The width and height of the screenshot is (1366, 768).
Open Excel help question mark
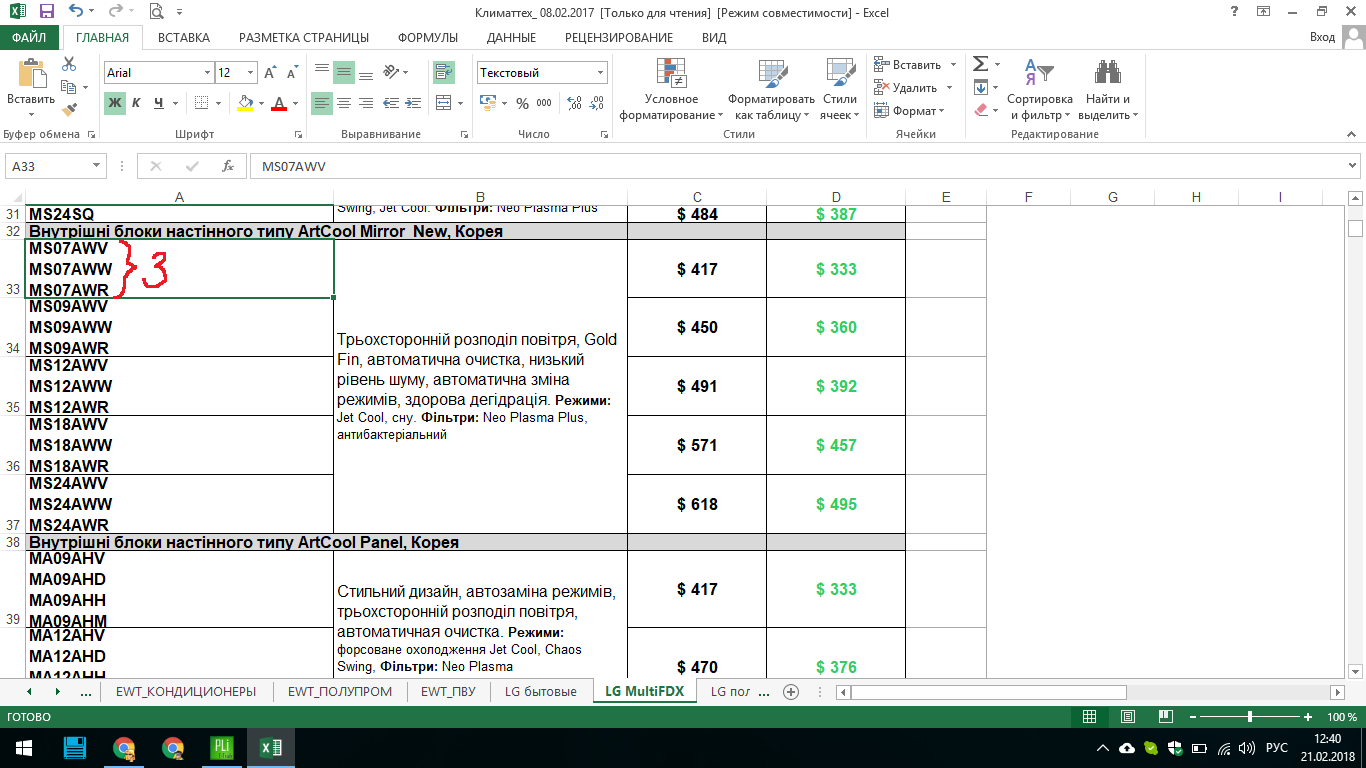1236,11
